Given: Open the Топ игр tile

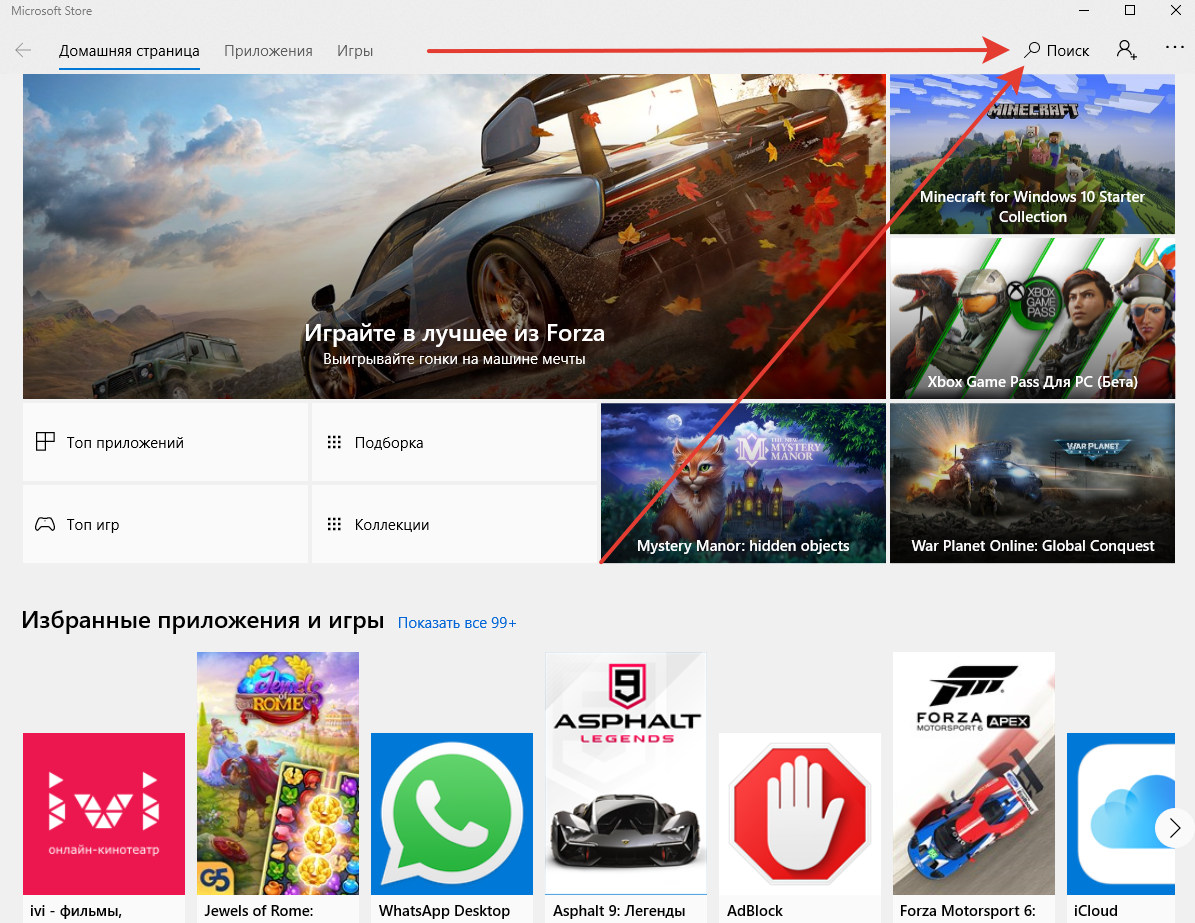Looking at the screenshot, I should (x=166, y=524).
